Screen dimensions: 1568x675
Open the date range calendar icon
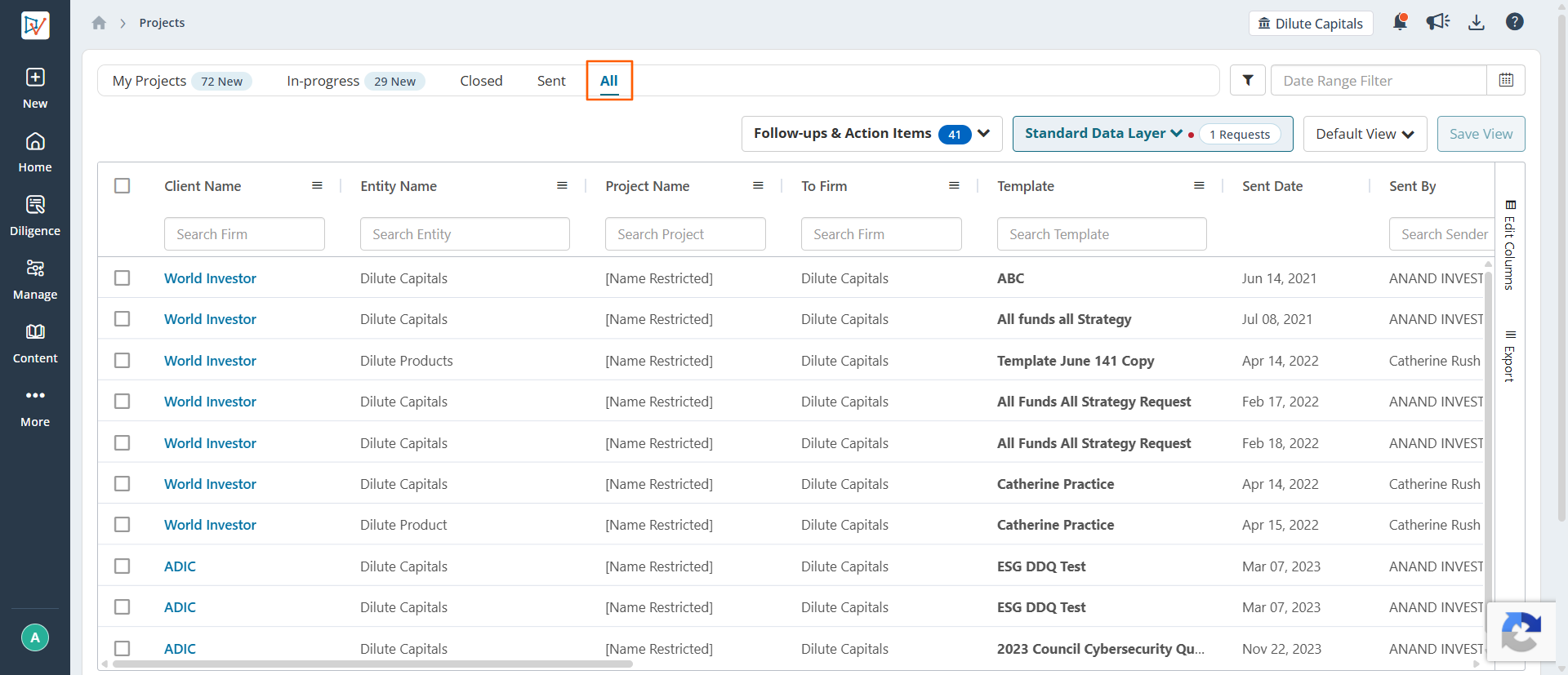coord(1506,80)
